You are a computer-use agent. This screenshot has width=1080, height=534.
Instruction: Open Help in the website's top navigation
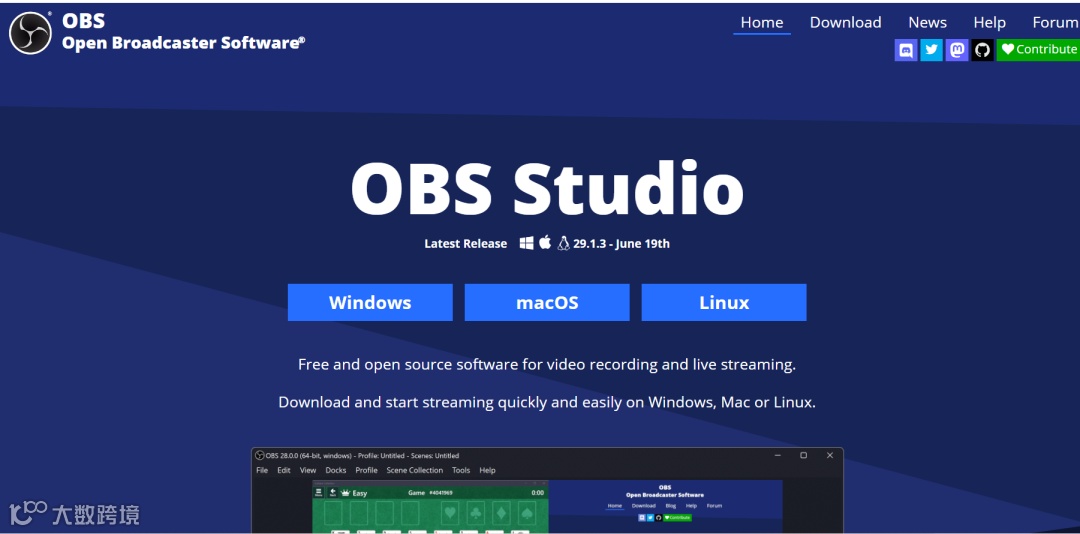(x=989, y=23)
